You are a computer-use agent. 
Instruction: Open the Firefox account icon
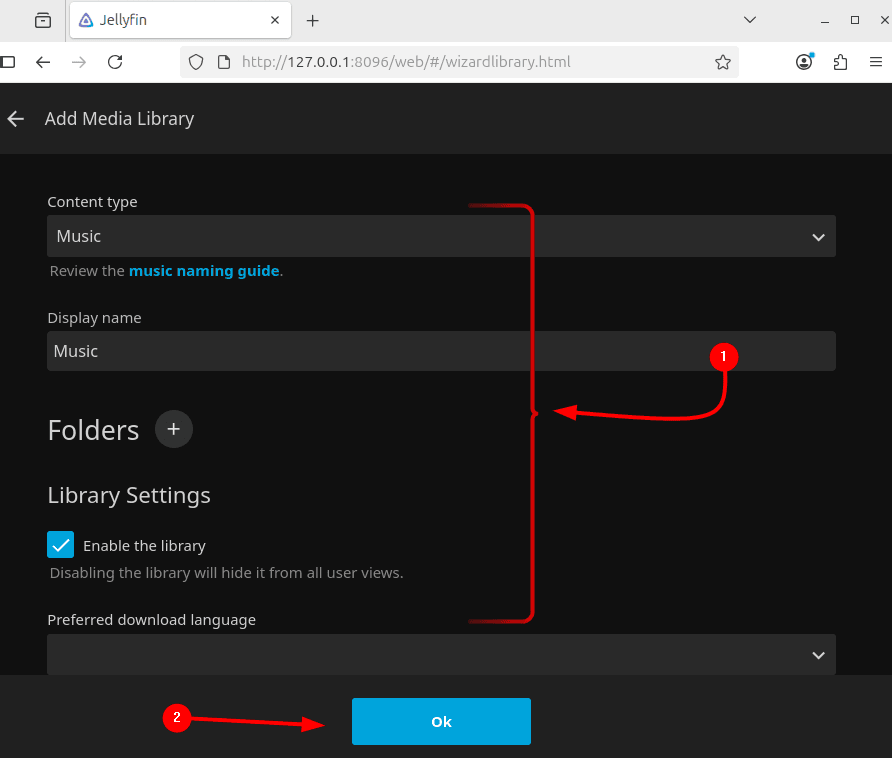coord(804,62)
